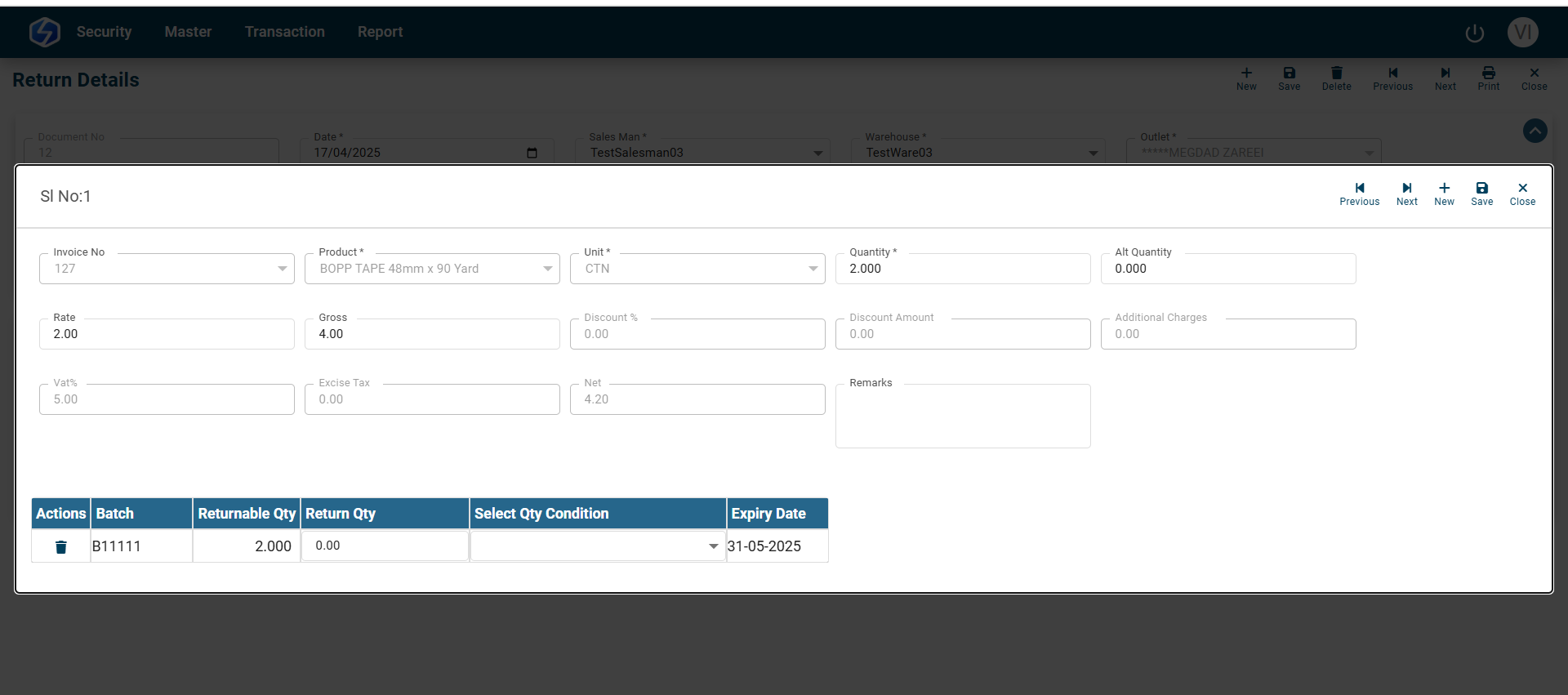The image size is (1568, 695).
Task: Expand the Unit dropdown
Action: 813,269
